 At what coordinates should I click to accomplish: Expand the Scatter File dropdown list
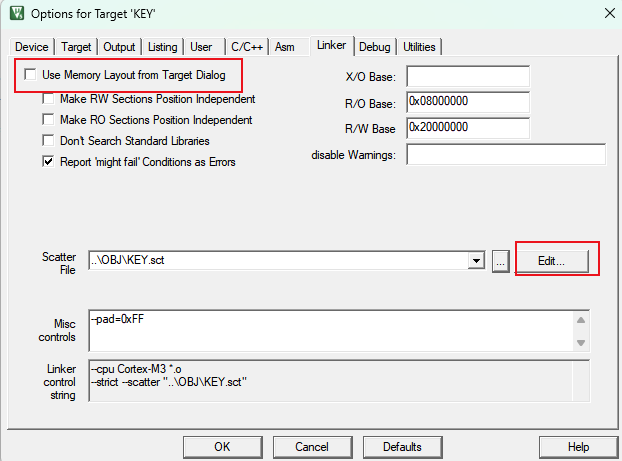[x=476, y=261]
